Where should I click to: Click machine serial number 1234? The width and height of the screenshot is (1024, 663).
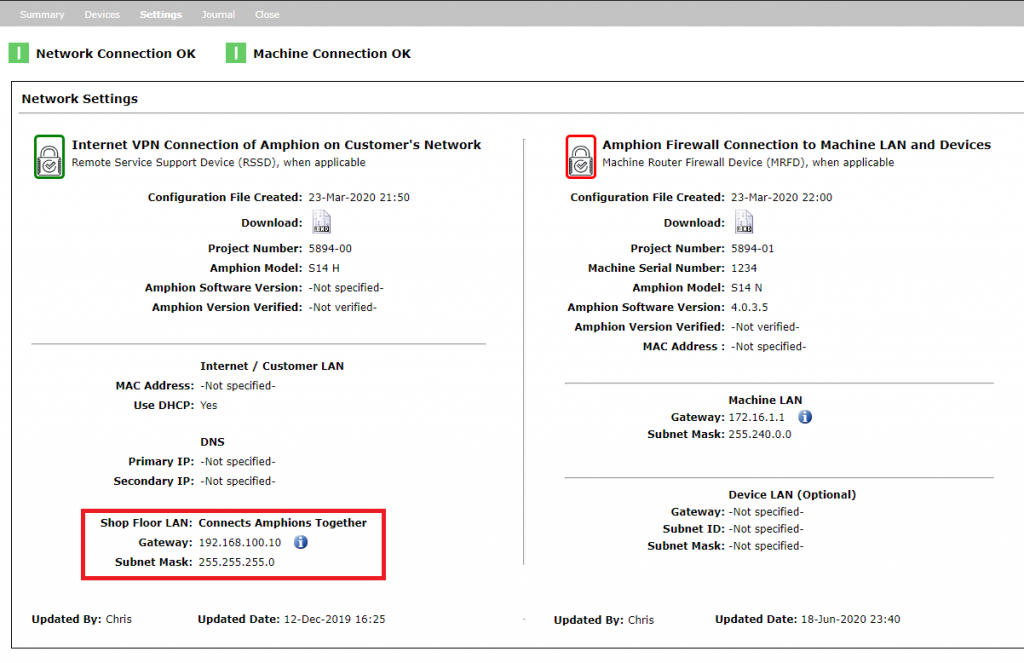744,268
